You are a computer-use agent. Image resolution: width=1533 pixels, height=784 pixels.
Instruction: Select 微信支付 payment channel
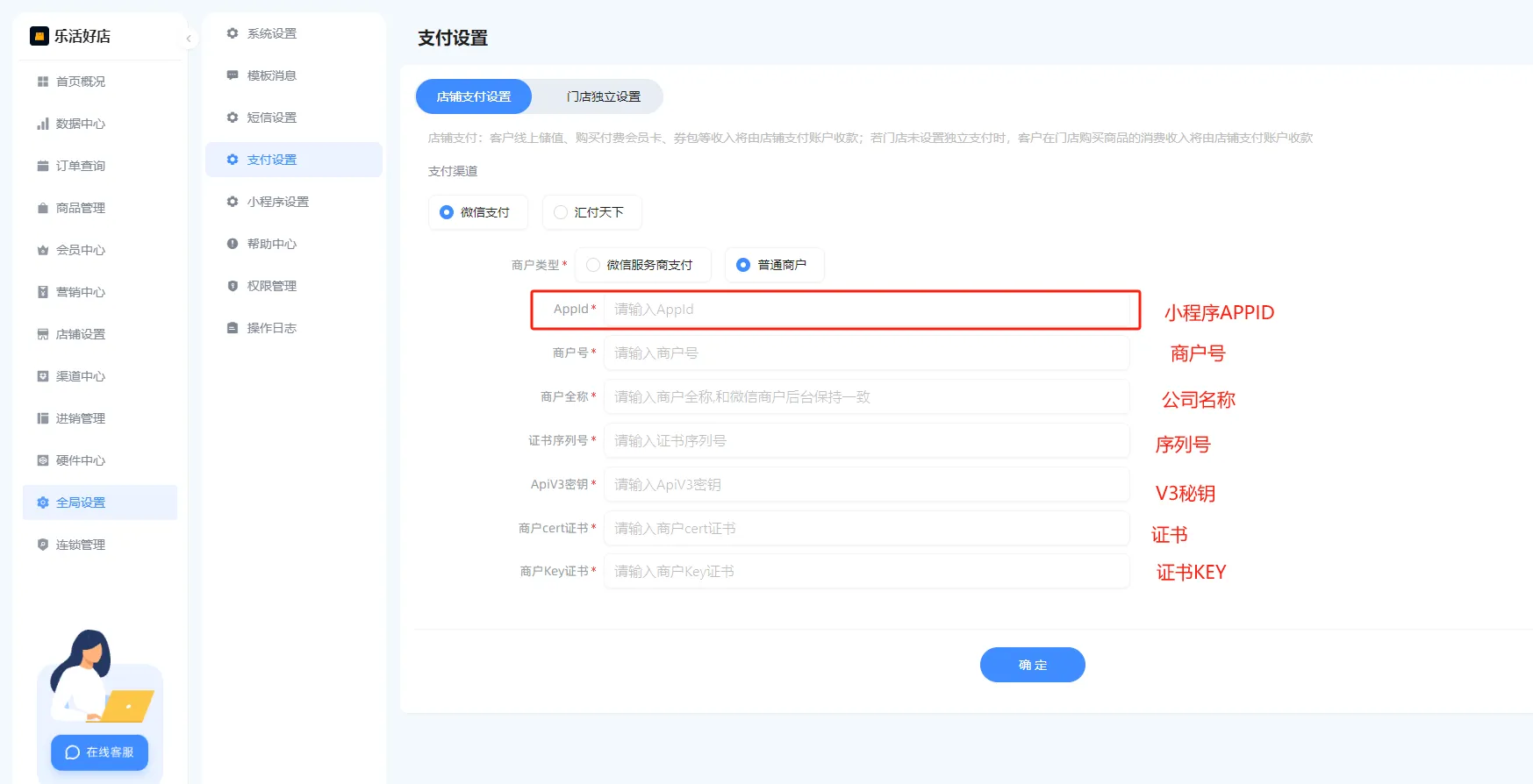click(478, 212)
